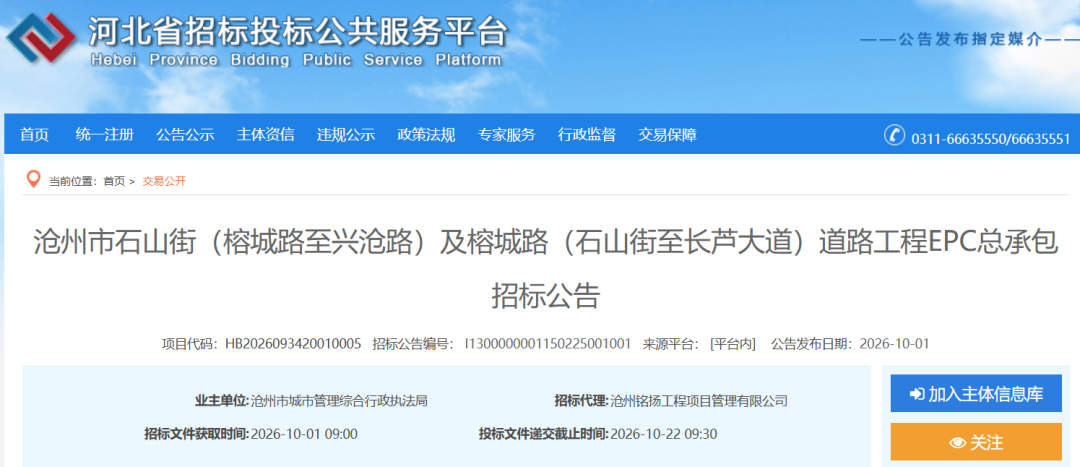Click the Hebei bidding platform logo
The height and width of the screenshot is (467, 1080).
[41, 38]
